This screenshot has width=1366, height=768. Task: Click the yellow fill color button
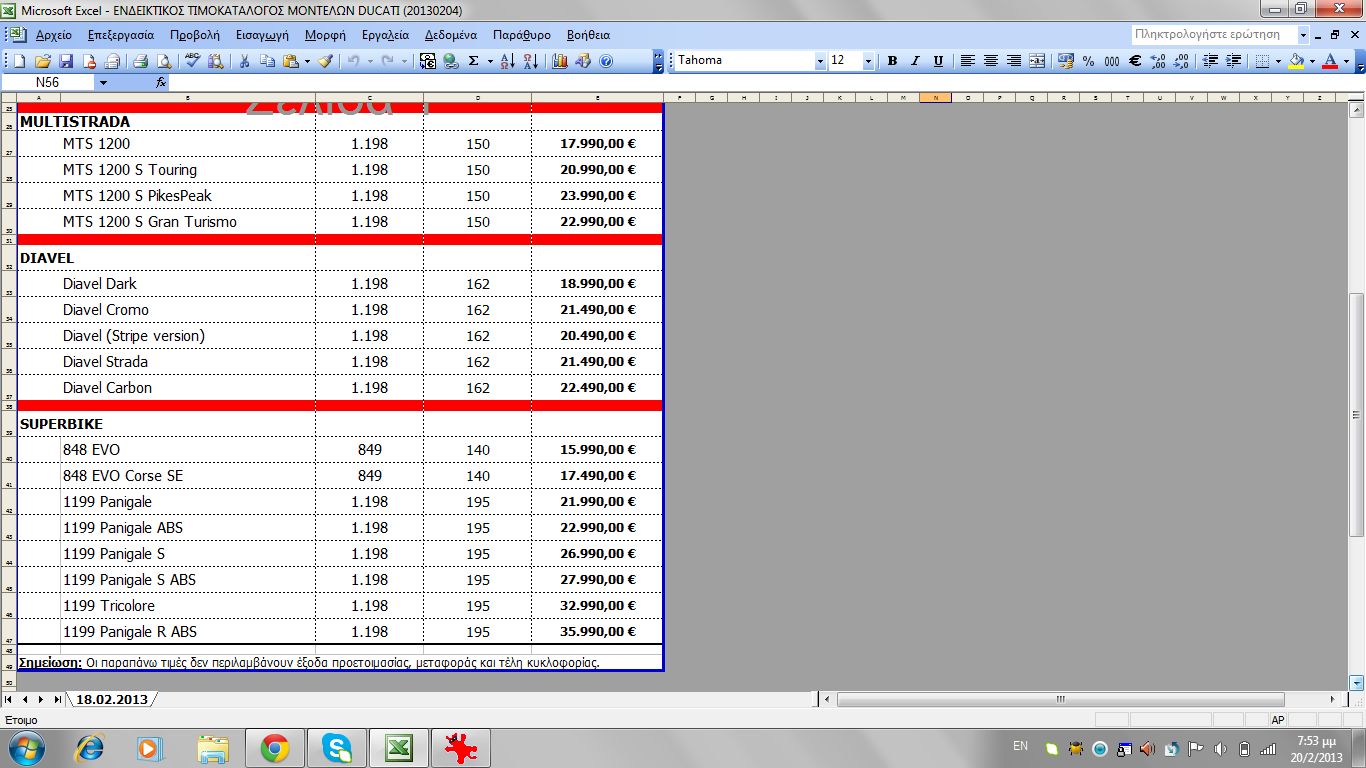pos(1296,61)
